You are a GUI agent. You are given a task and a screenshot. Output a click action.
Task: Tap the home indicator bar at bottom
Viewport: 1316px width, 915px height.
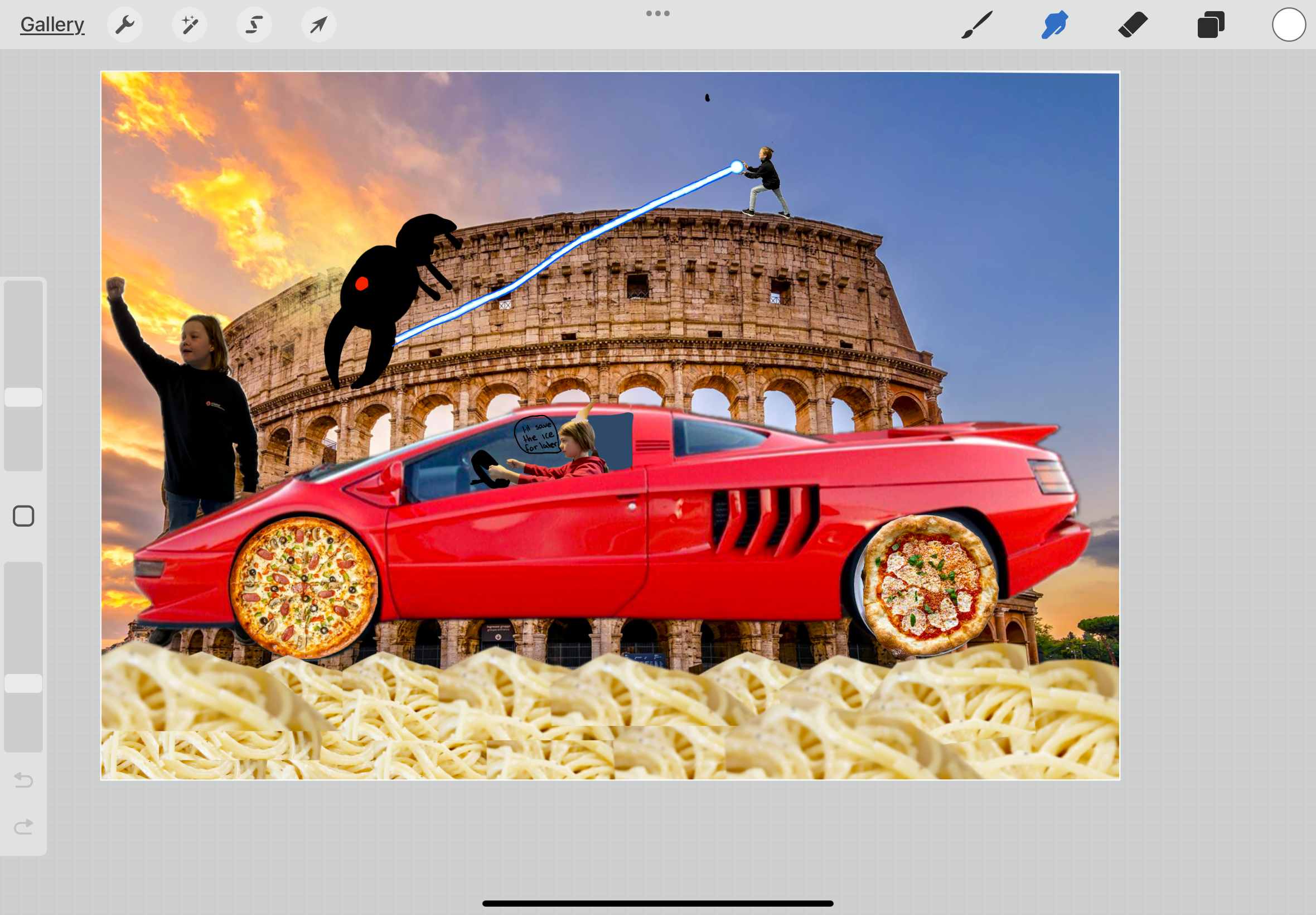point(657,903)
